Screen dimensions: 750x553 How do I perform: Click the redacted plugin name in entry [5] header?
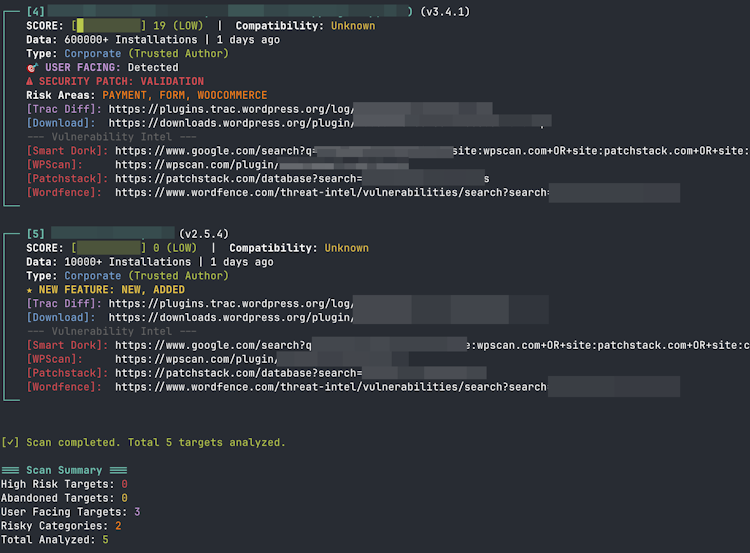tap(113, 233)
